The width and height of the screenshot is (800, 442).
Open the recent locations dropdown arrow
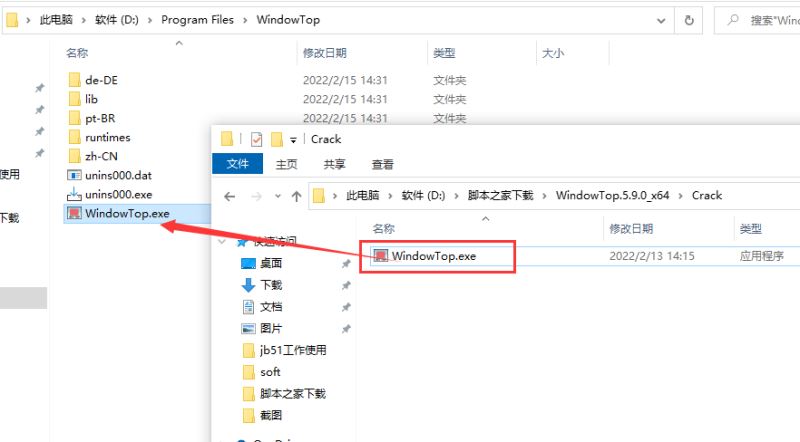[x=278, y=196]
